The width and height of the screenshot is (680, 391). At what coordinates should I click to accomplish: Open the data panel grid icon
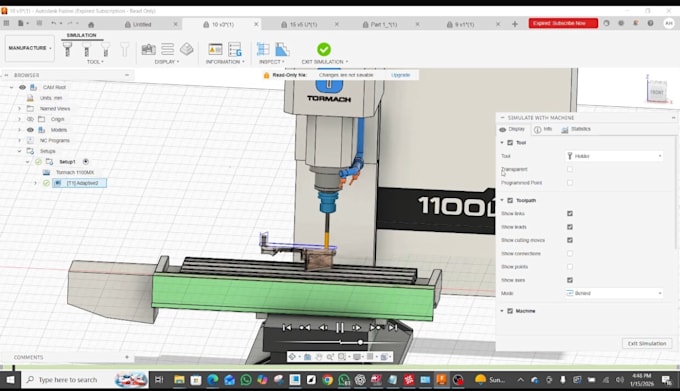7,23
